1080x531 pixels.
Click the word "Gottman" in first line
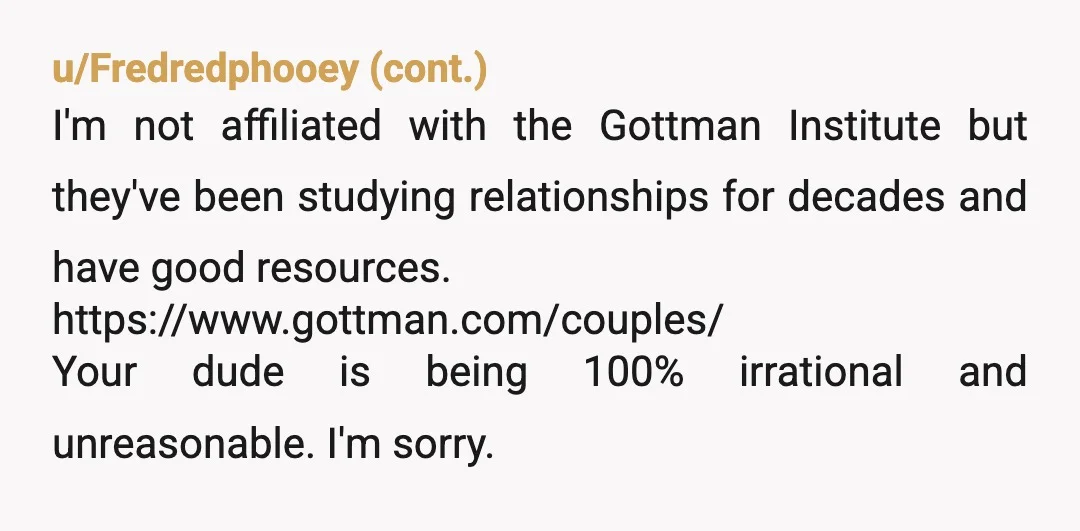[681, 126]
